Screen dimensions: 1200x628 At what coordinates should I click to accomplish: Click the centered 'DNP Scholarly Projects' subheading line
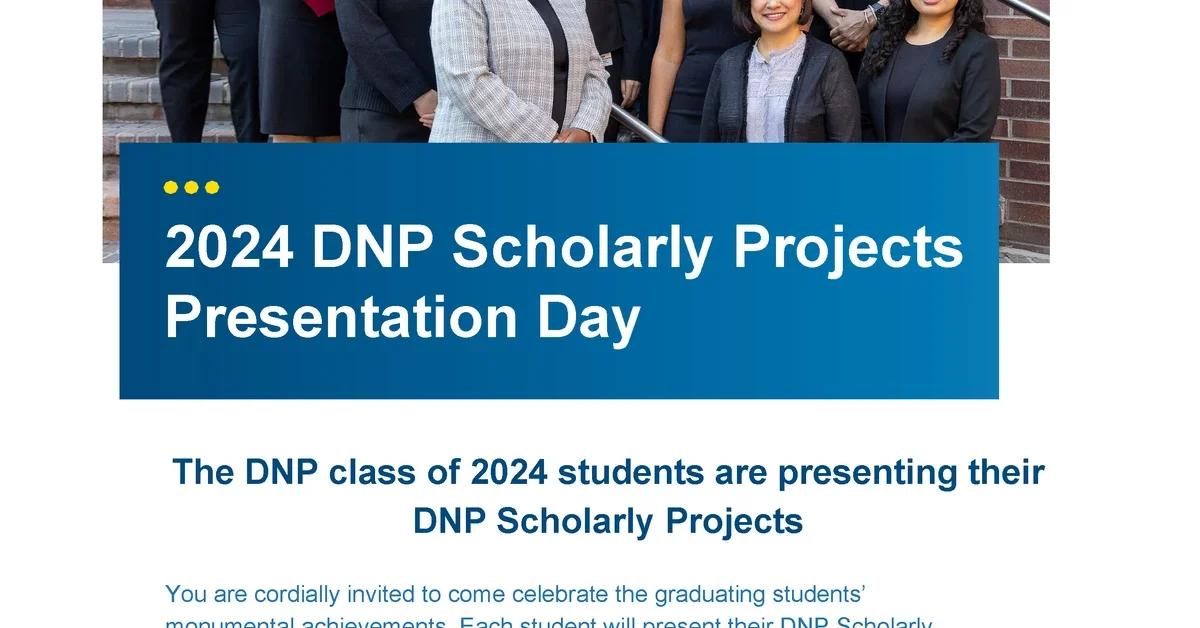coord(608,521)
